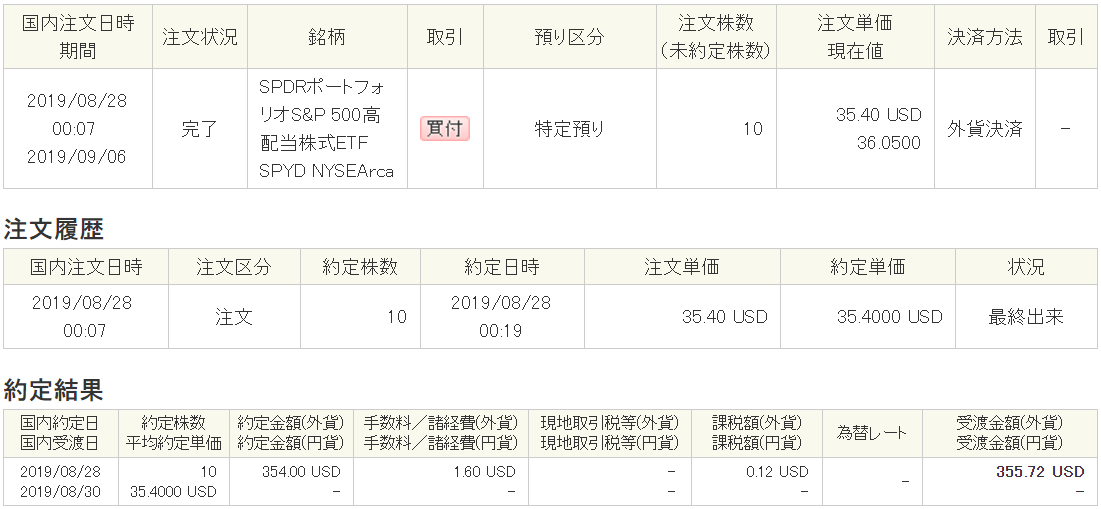Click the 為替レート column header

tap(871, 433)
